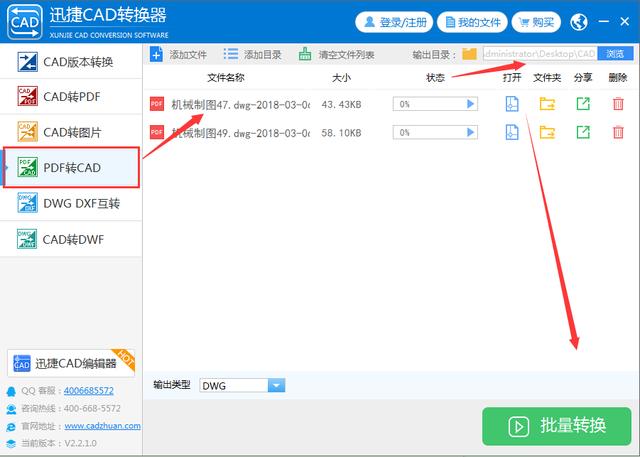Click the output directory folder icon
This screenshot has height=457, width=640.
[x=469, y=54]
